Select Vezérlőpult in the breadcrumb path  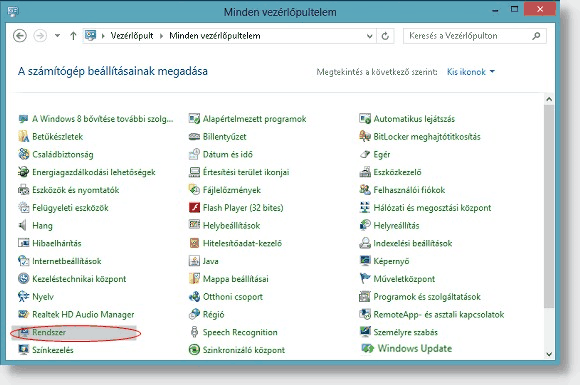(x=132, y=36)
